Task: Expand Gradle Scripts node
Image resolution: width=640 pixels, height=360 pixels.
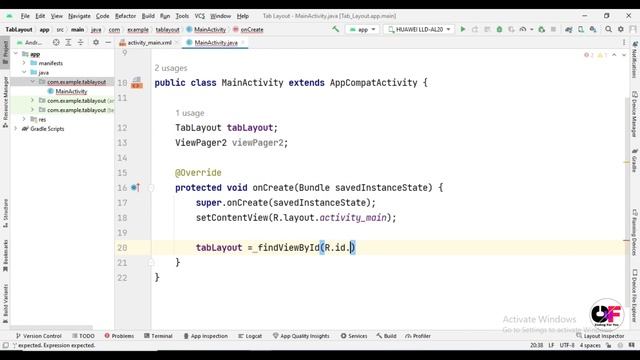Action: [x=16, y=129]
